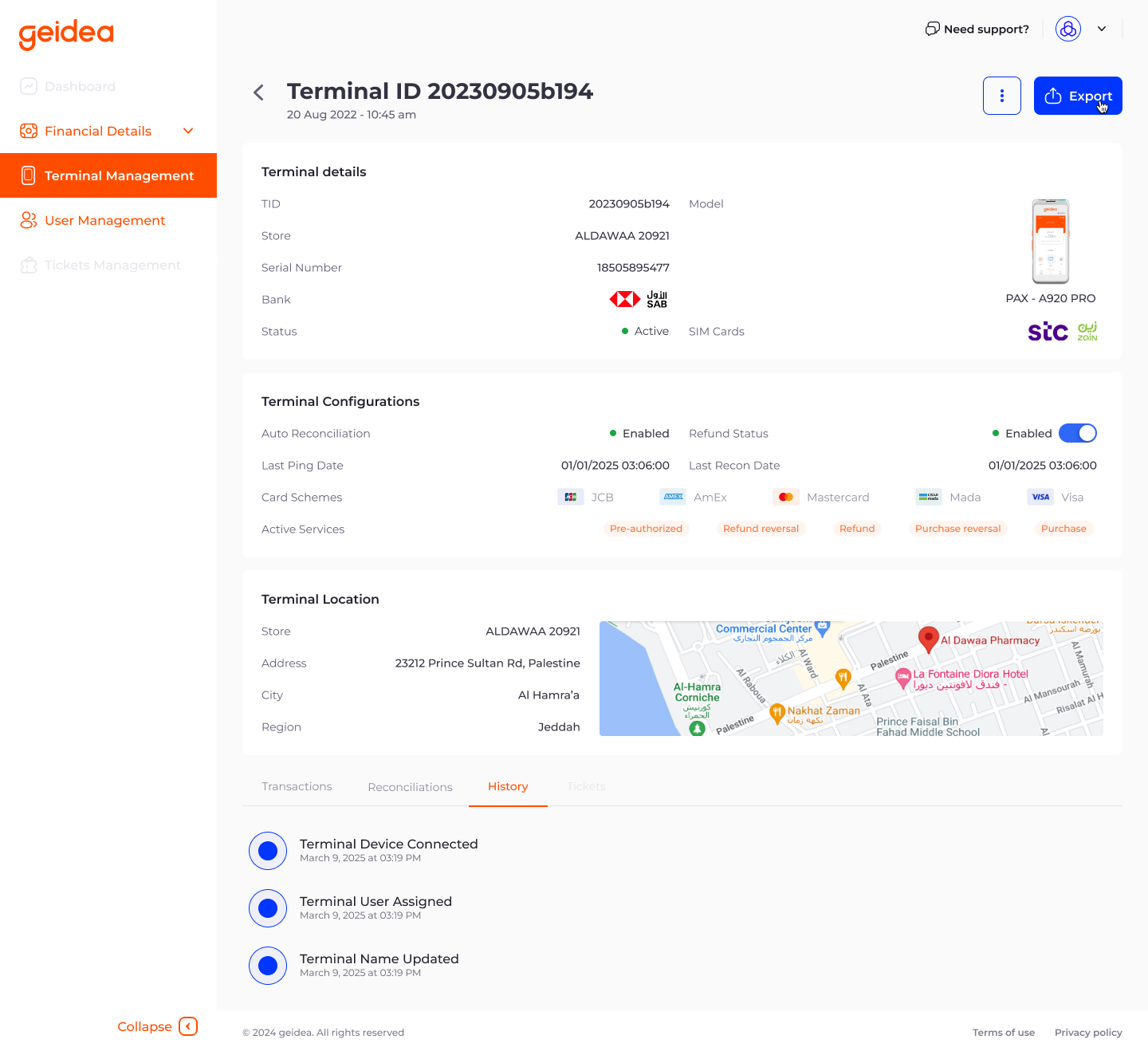Open the Terms of use link

tap(1003, 1032)
